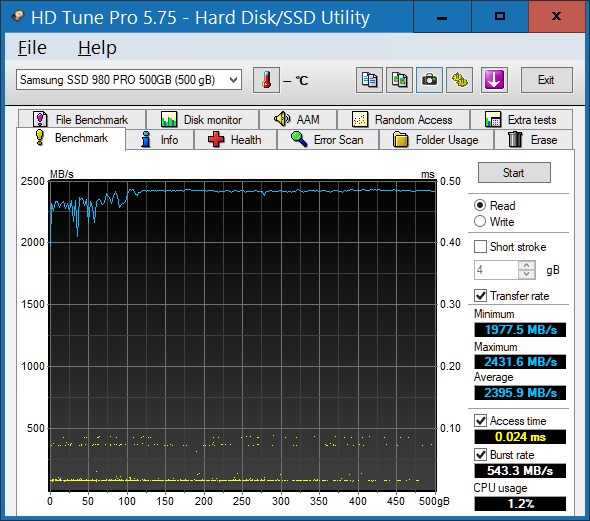Maximize the HD Tune Pro window

coord(500,17)
